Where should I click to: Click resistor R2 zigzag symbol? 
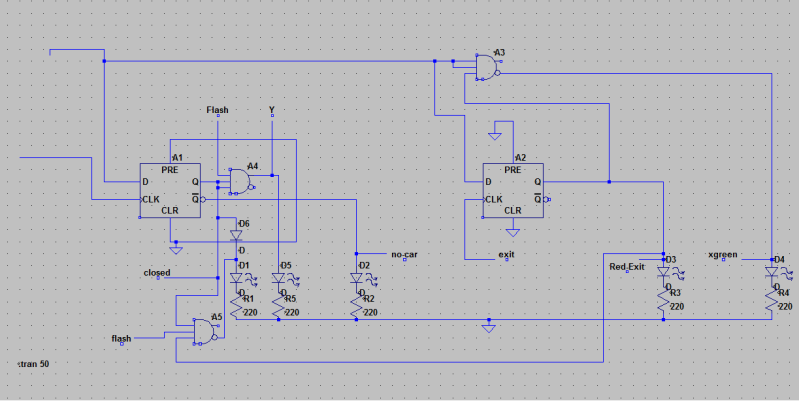[x=356, y=307]
